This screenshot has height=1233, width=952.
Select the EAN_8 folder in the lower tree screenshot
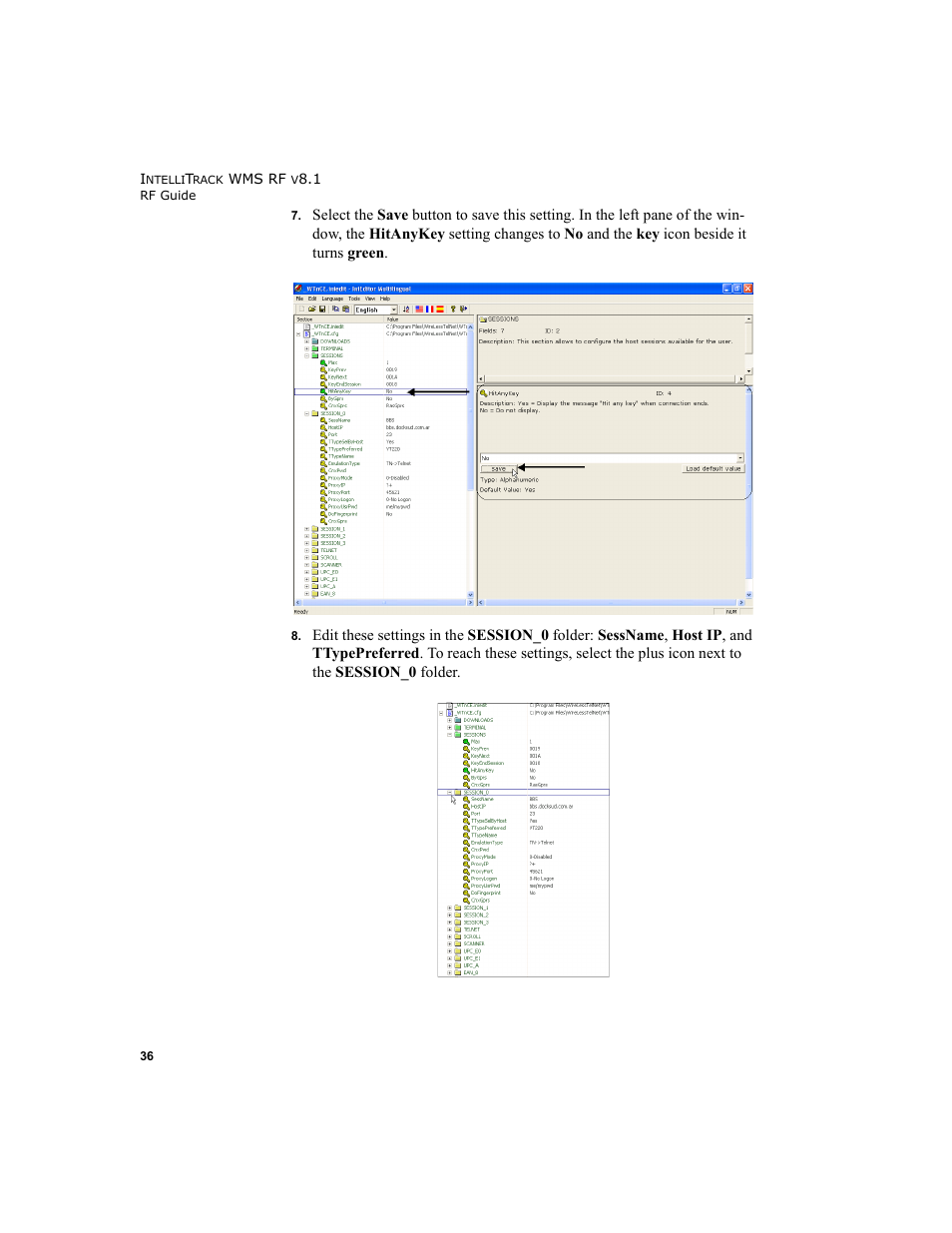click(x=470, y=972)
